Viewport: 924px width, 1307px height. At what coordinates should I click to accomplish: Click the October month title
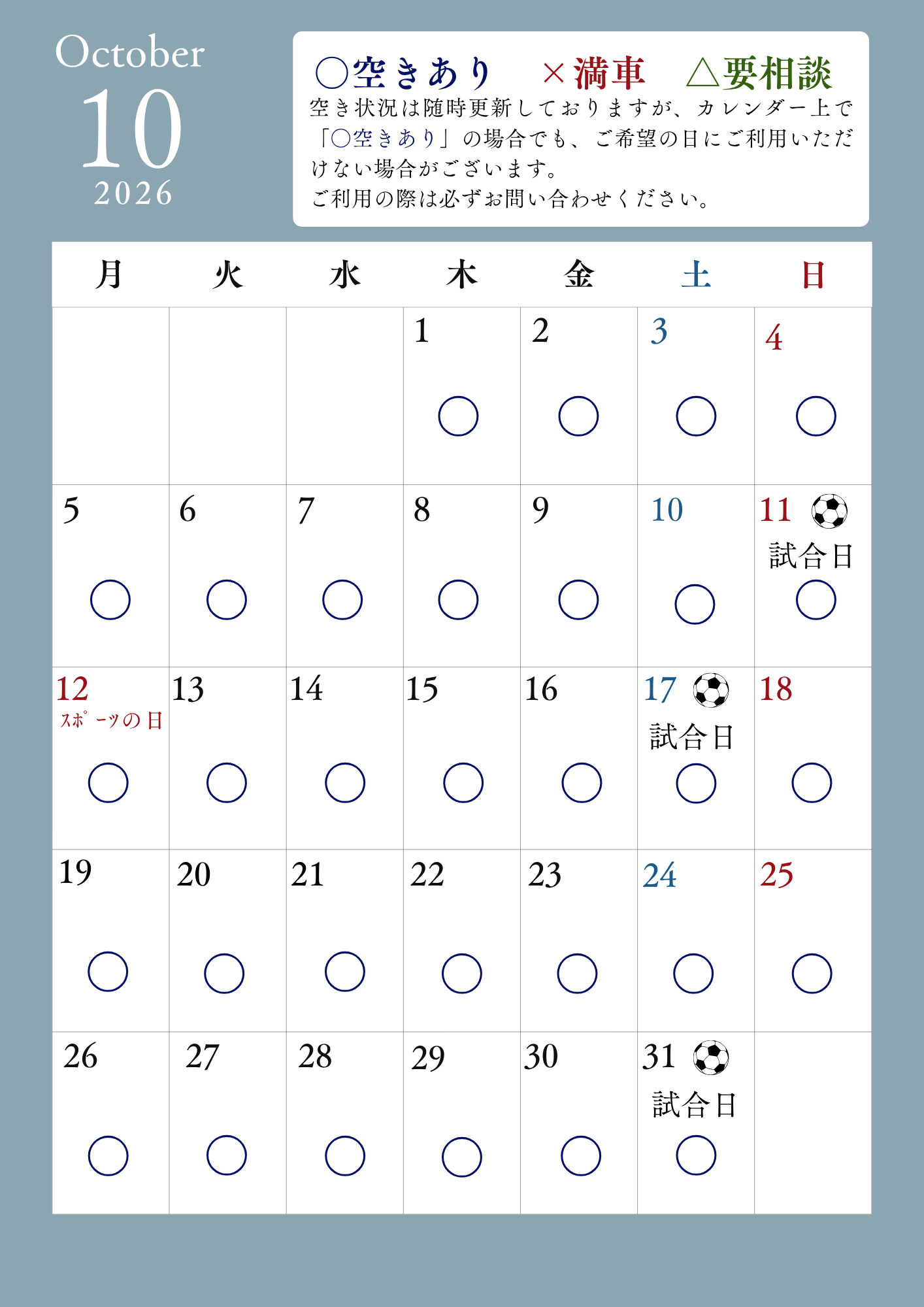(x=129, y=52)
